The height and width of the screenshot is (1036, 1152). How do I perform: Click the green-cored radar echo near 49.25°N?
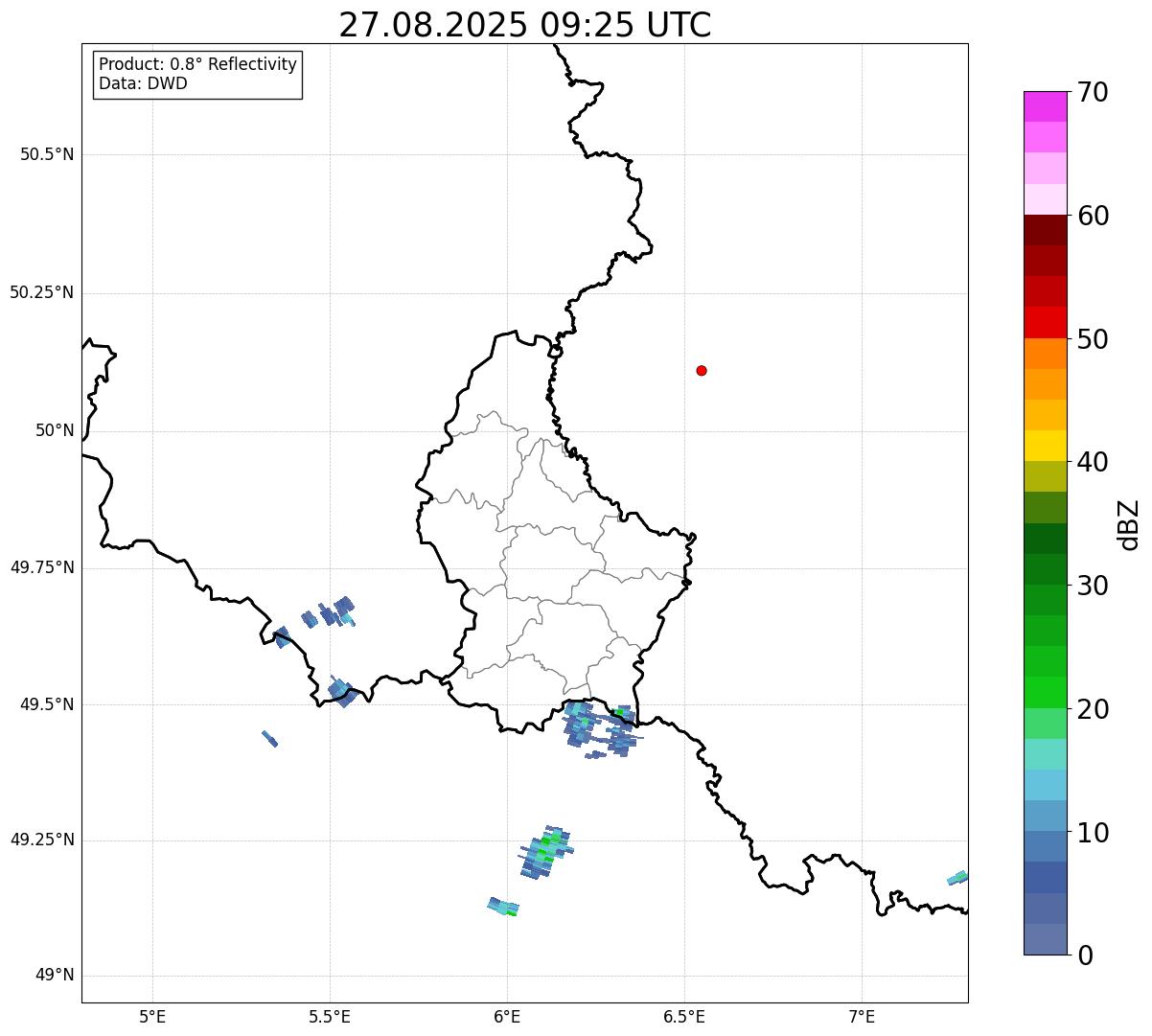coord(546,852)
